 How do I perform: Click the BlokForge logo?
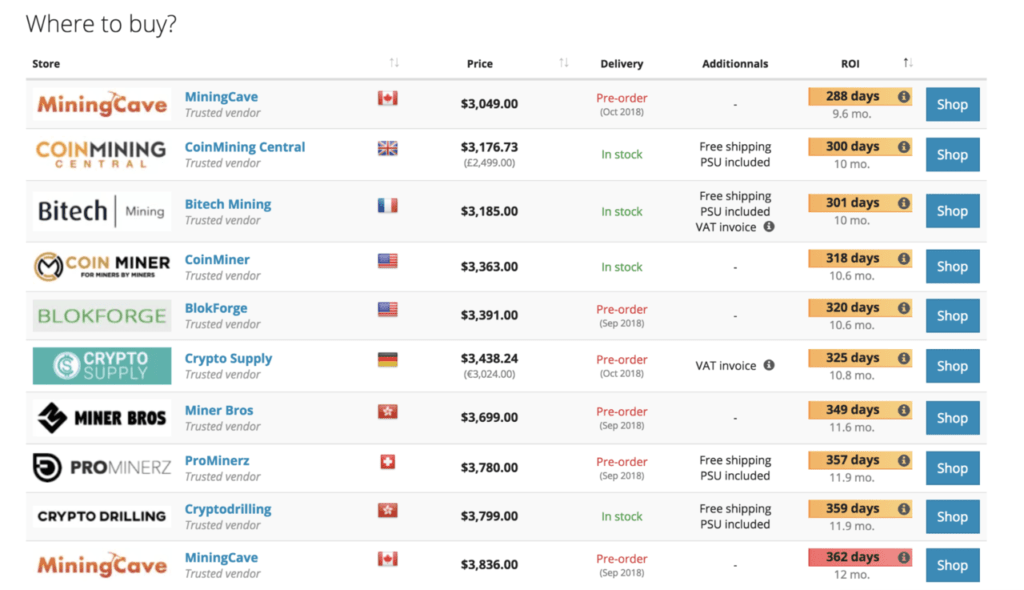102,316
